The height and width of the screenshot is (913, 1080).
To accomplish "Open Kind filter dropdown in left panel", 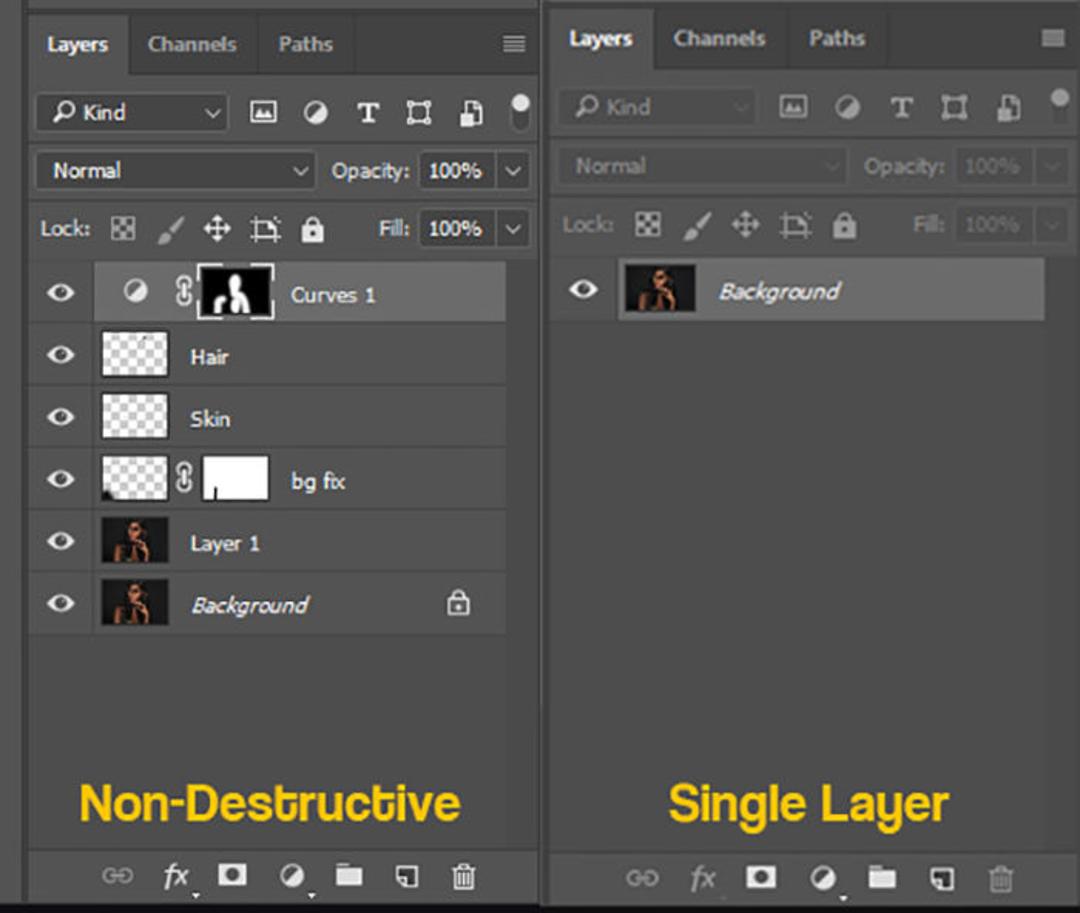I will point(132,112).
